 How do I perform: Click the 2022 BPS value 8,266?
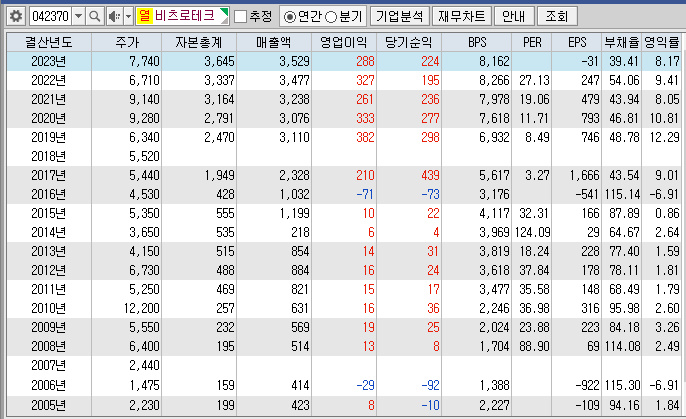[x=494, y=80]
